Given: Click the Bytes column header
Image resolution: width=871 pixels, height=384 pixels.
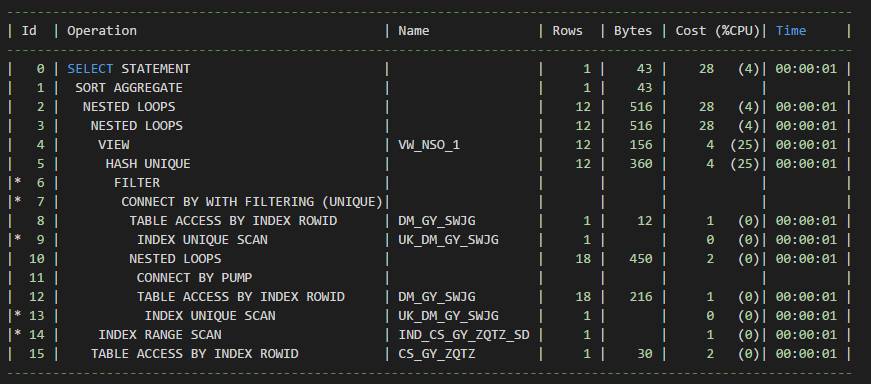Looking at the screenshot, I should coord(633,31).
